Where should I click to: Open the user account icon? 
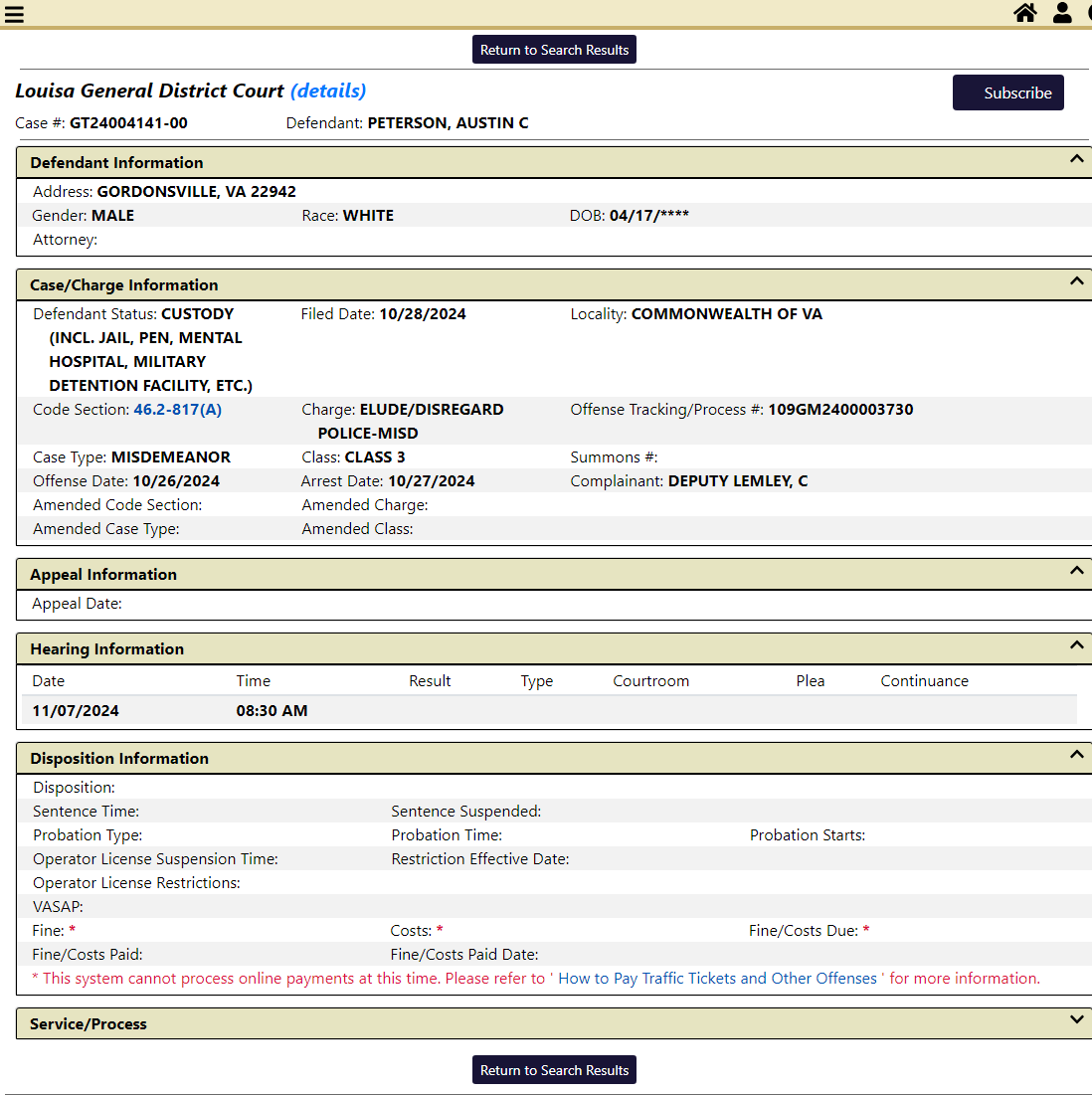click(1062, 13)
